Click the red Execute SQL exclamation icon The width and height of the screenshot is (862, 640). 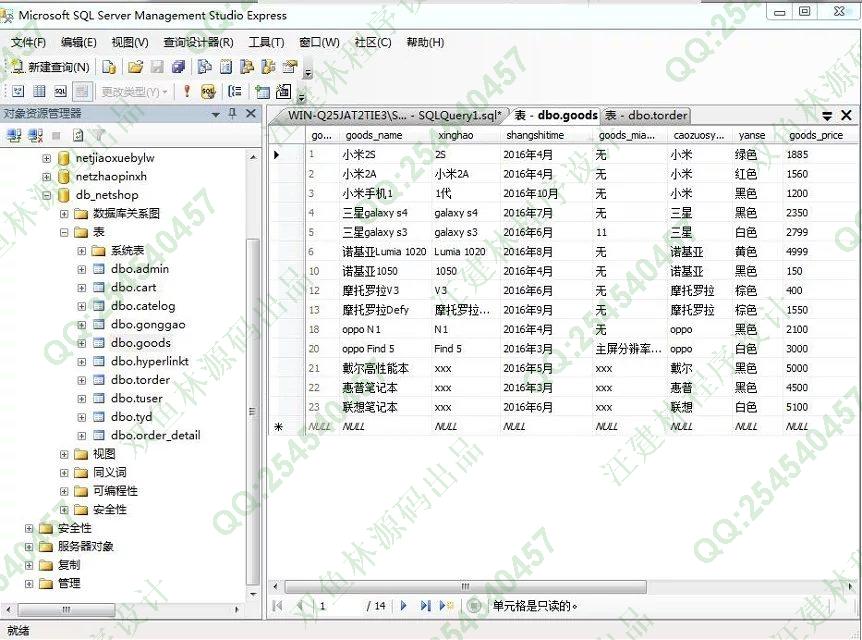click(x=187, y=91)
